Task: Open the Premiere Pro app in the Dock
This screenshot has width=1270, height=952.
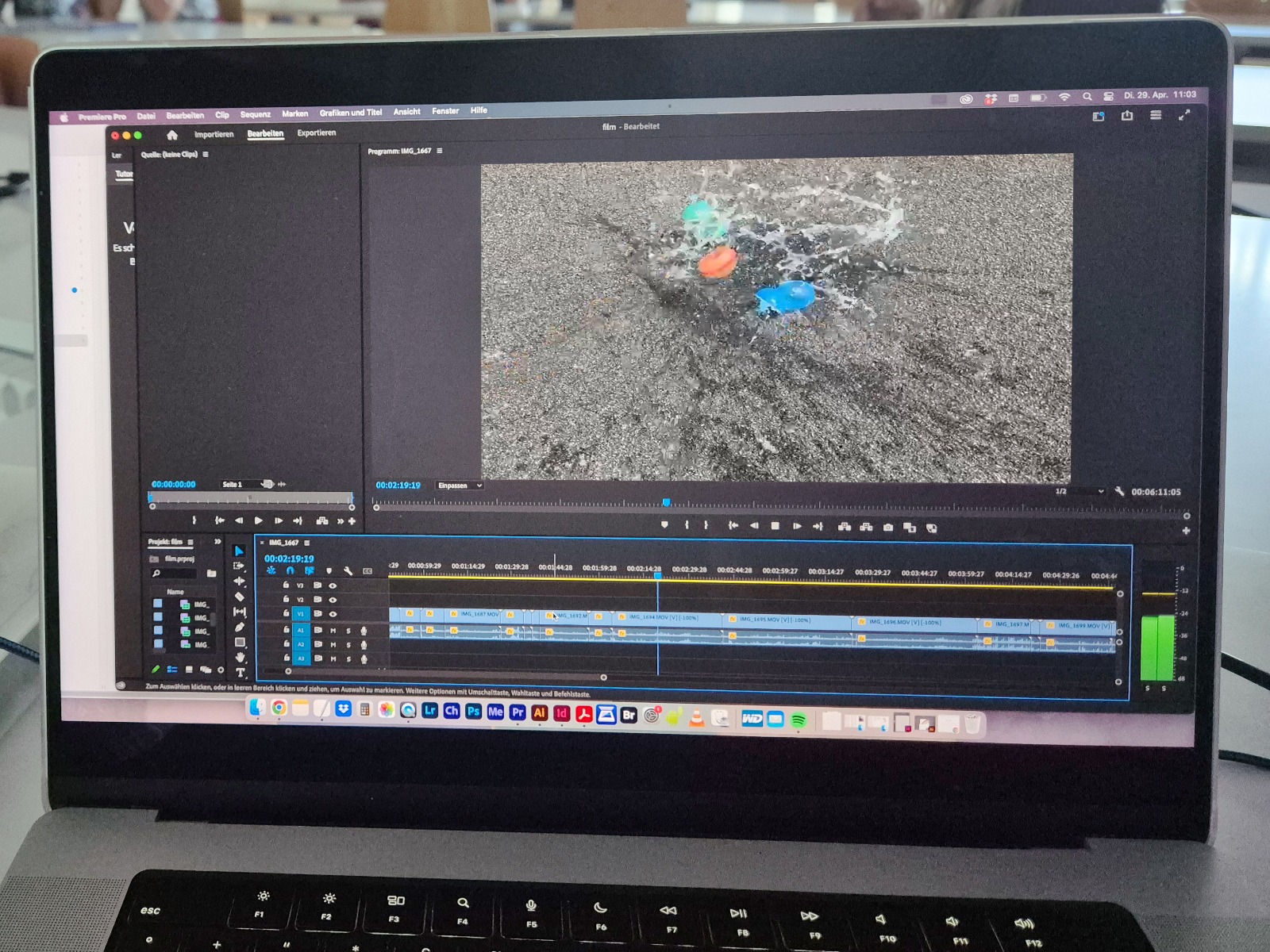Action: tap(518, 712)
